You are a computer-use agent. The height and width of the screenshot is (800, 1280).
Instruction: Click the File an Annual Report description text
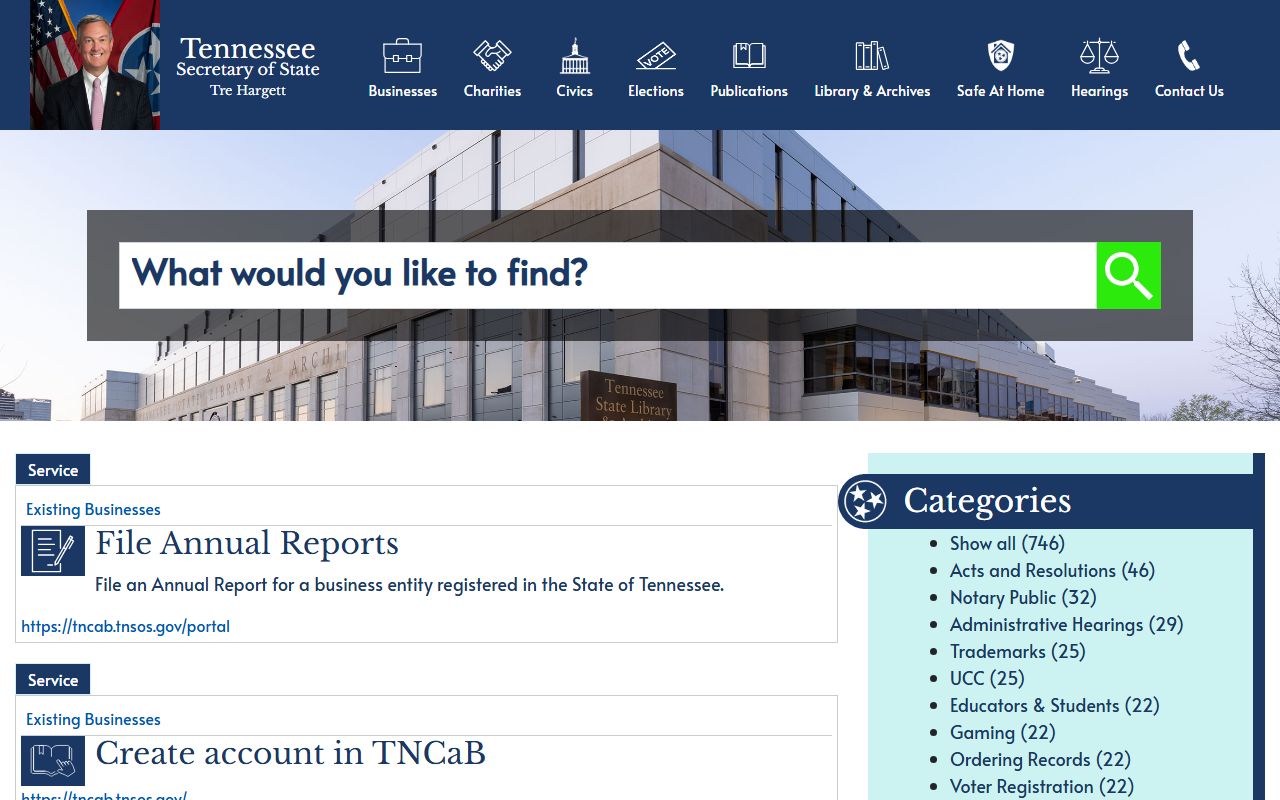point(409,584)
